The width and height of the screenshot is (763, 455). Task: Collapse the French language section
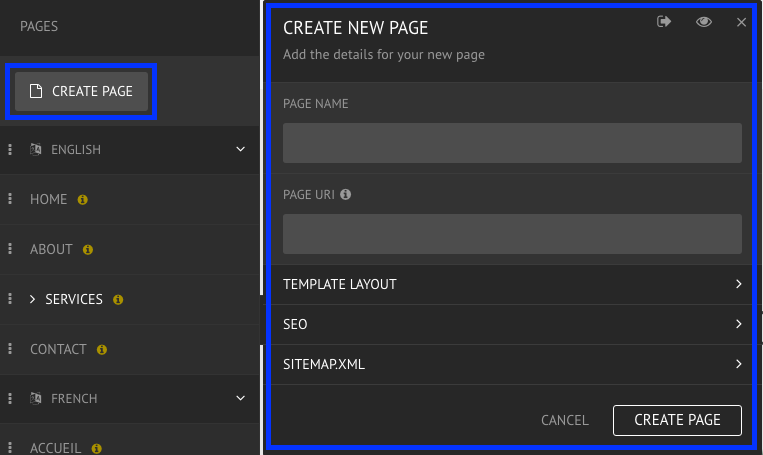(x=240, y=399)
